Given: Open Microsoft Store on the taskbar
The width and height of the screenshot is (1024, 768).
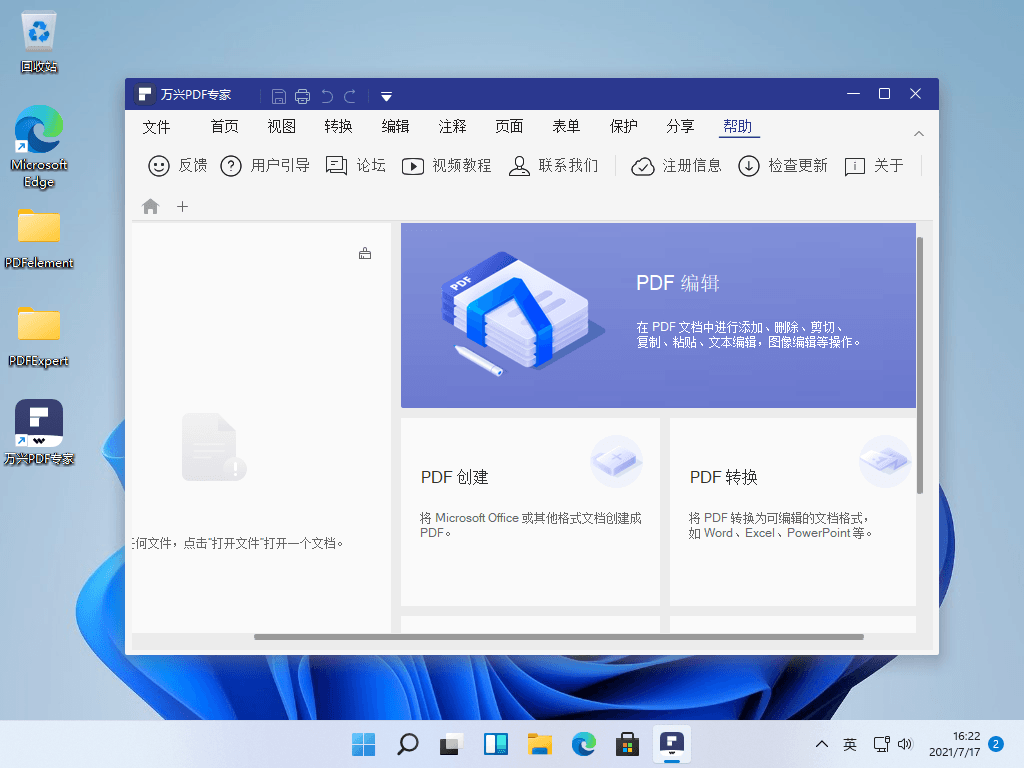Looking at the screenshot, I should point(627,744).
